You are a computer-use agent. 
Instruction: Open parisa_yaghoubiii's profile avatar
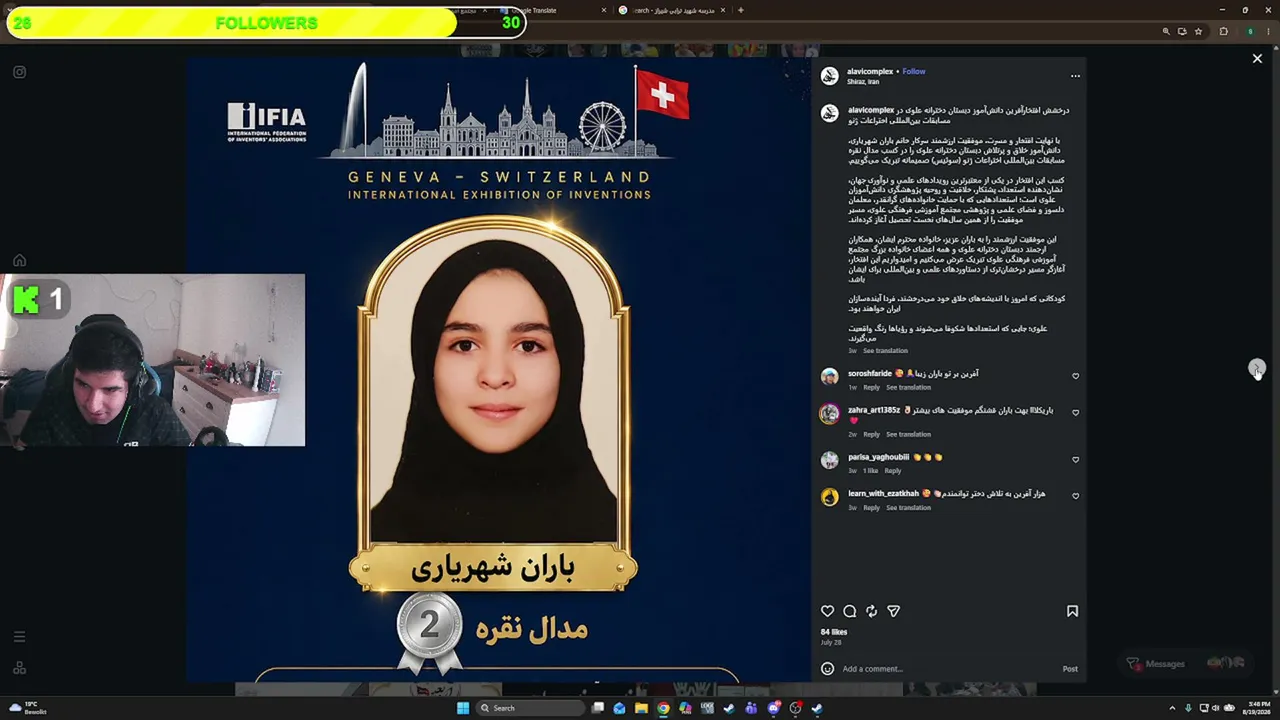[x=829, y=461]
